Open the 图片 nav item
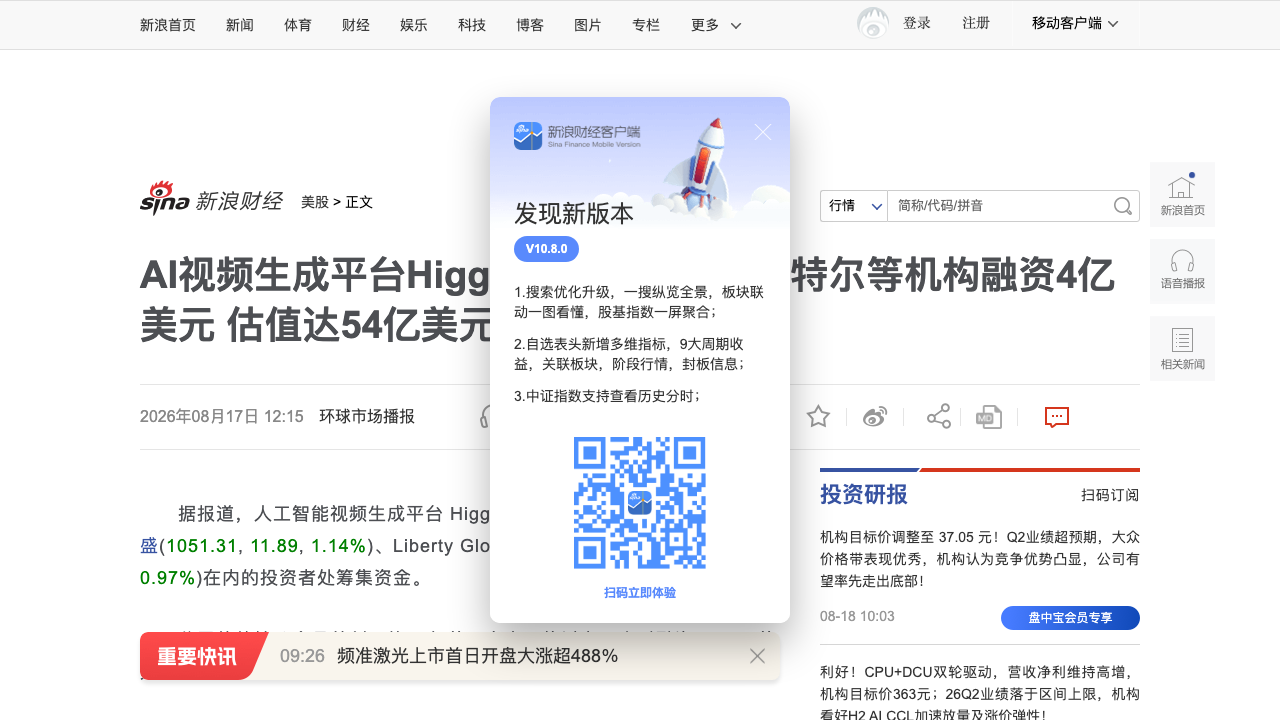The height and width of the screenshot is (720, 1280). click(588, 25)
